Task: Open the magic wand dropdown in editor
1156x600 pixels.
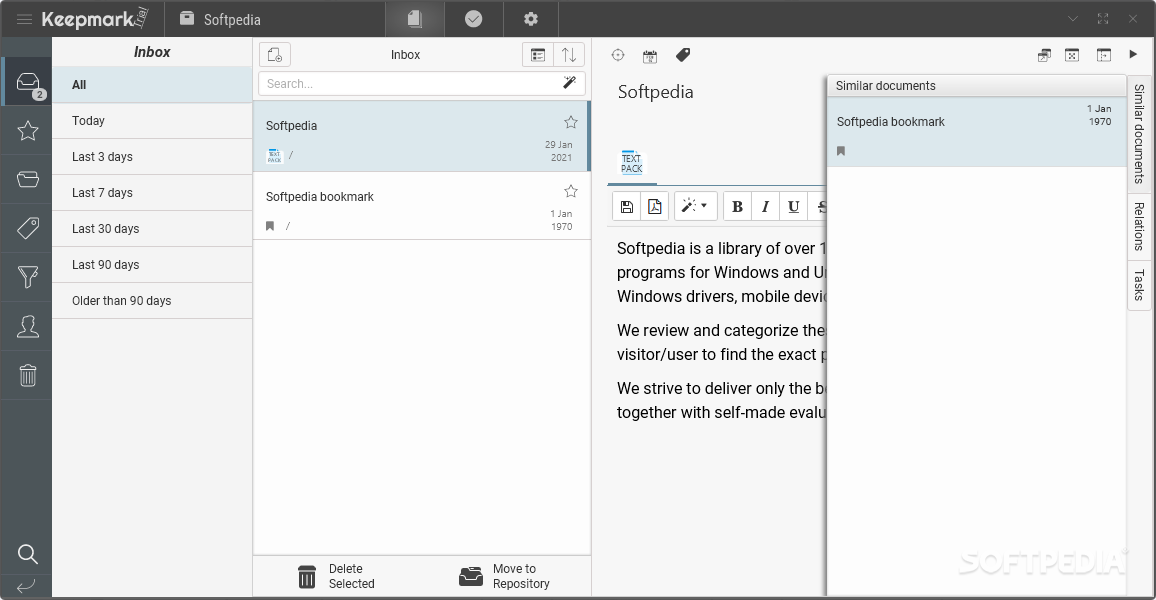Action: click(694, 206)
